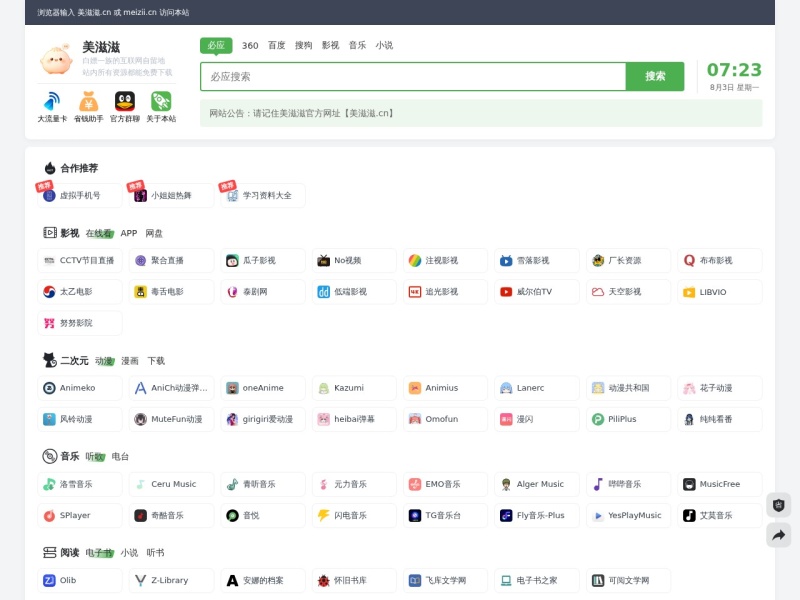The image size is (800, 600).
Task: Switch search tab to 影视
Action: pyautogui.click(x=330, y=45)
